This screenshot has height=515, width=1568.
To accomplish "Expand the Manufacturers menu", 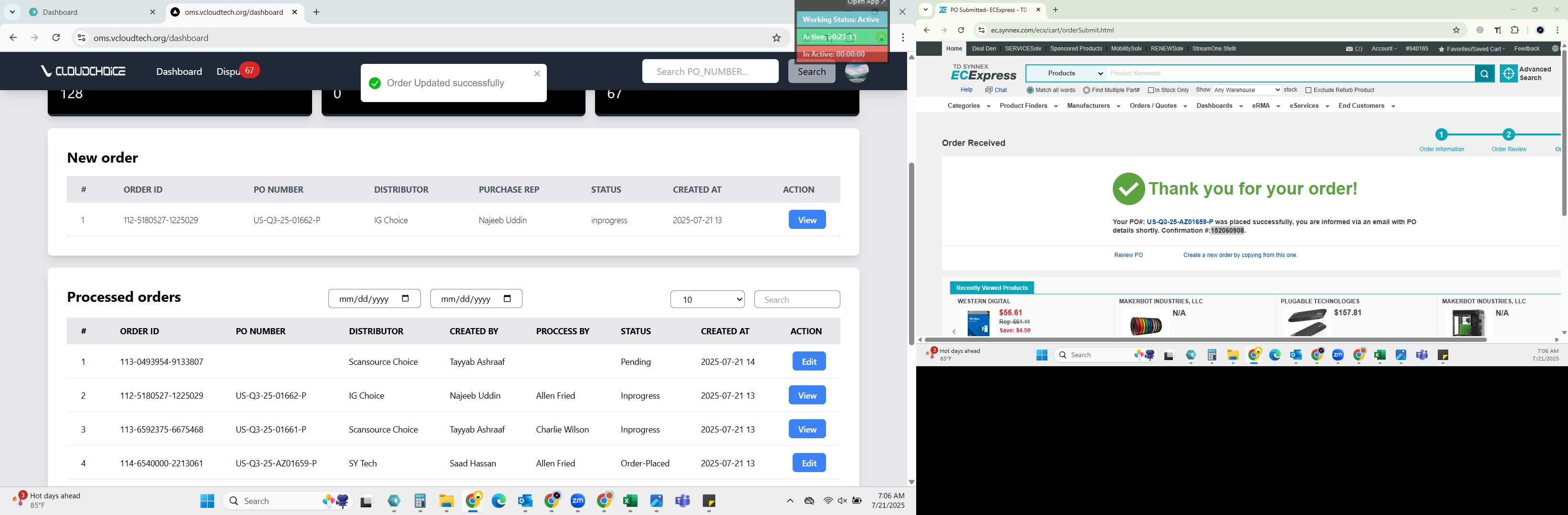I will tap(1093, 106).
